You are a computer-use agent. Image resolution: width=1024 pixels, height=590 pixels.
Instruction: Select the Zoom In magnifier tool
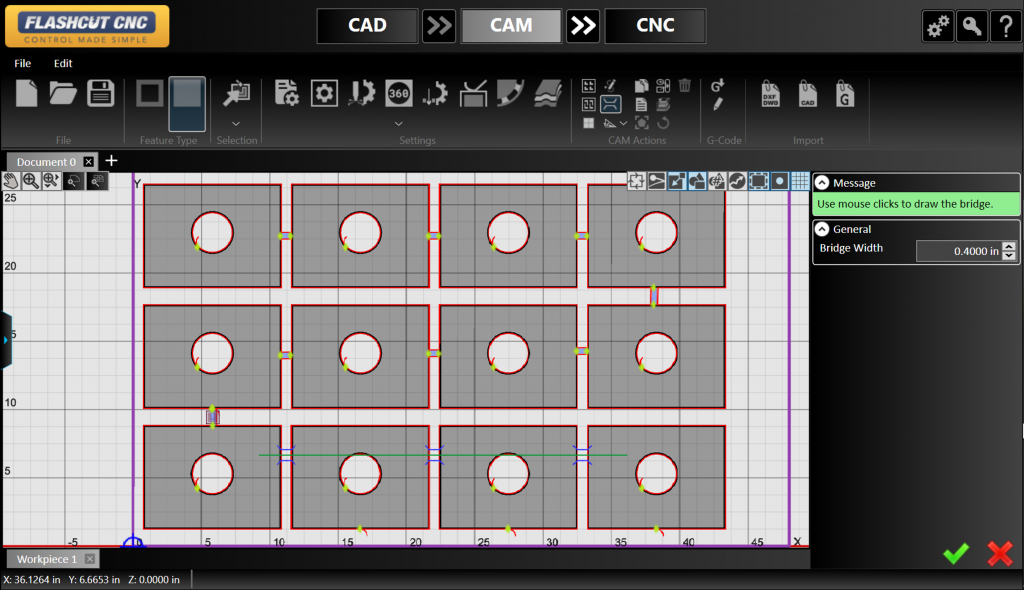click(x=32, y=181)
